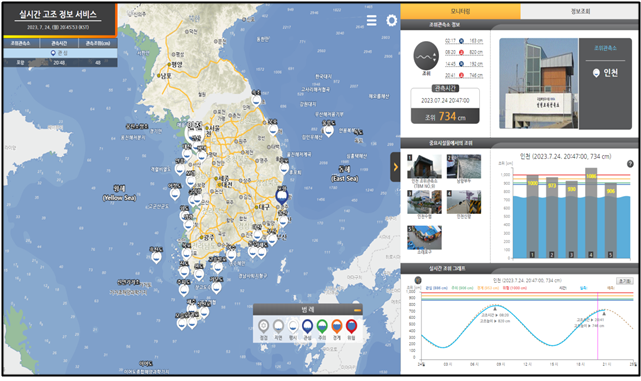The image size is (641, 381).
Task: Click the round icon at tide graph top-left
Action: click(418, 280)
